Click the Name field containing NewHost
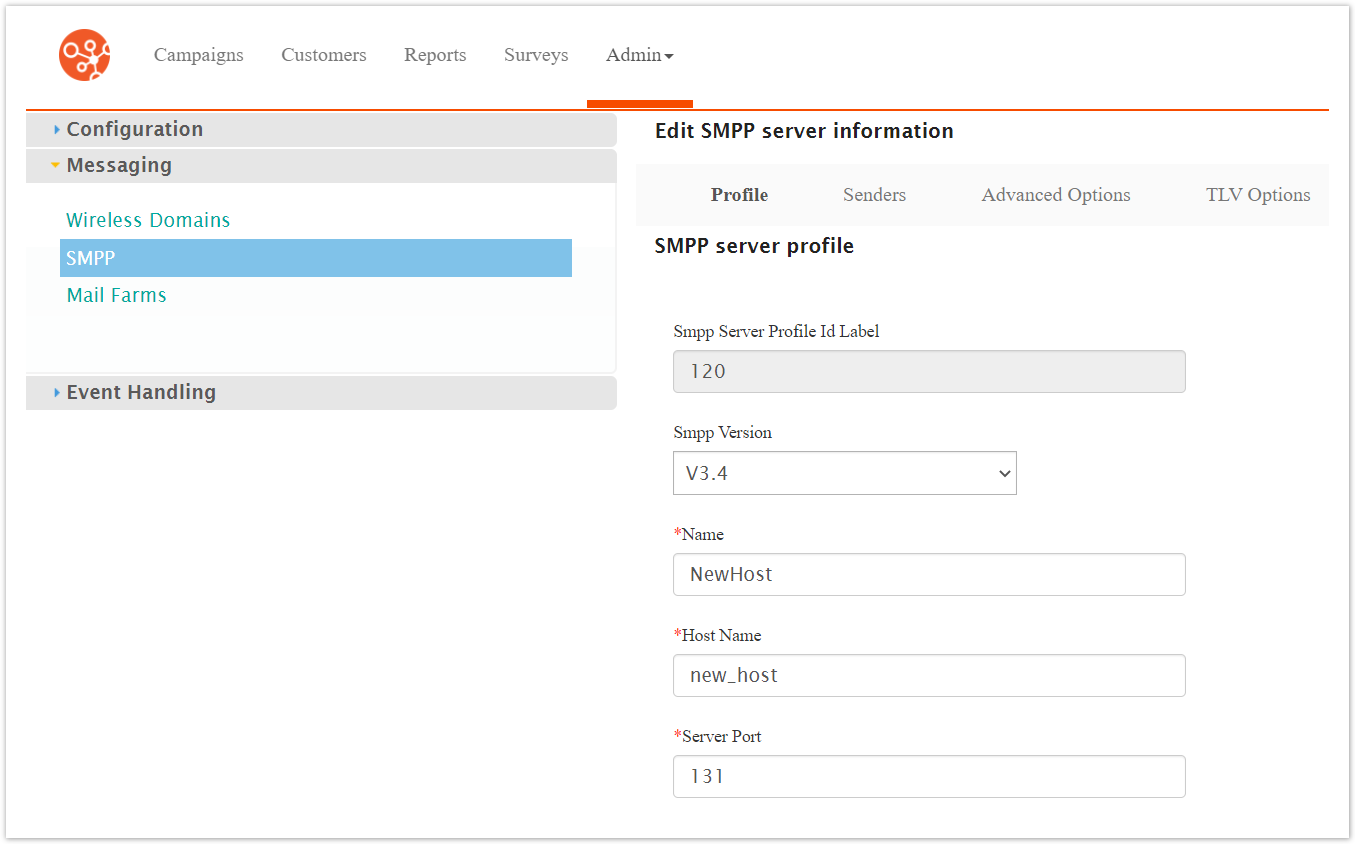 pyautogui.click(x=929, y=575)
